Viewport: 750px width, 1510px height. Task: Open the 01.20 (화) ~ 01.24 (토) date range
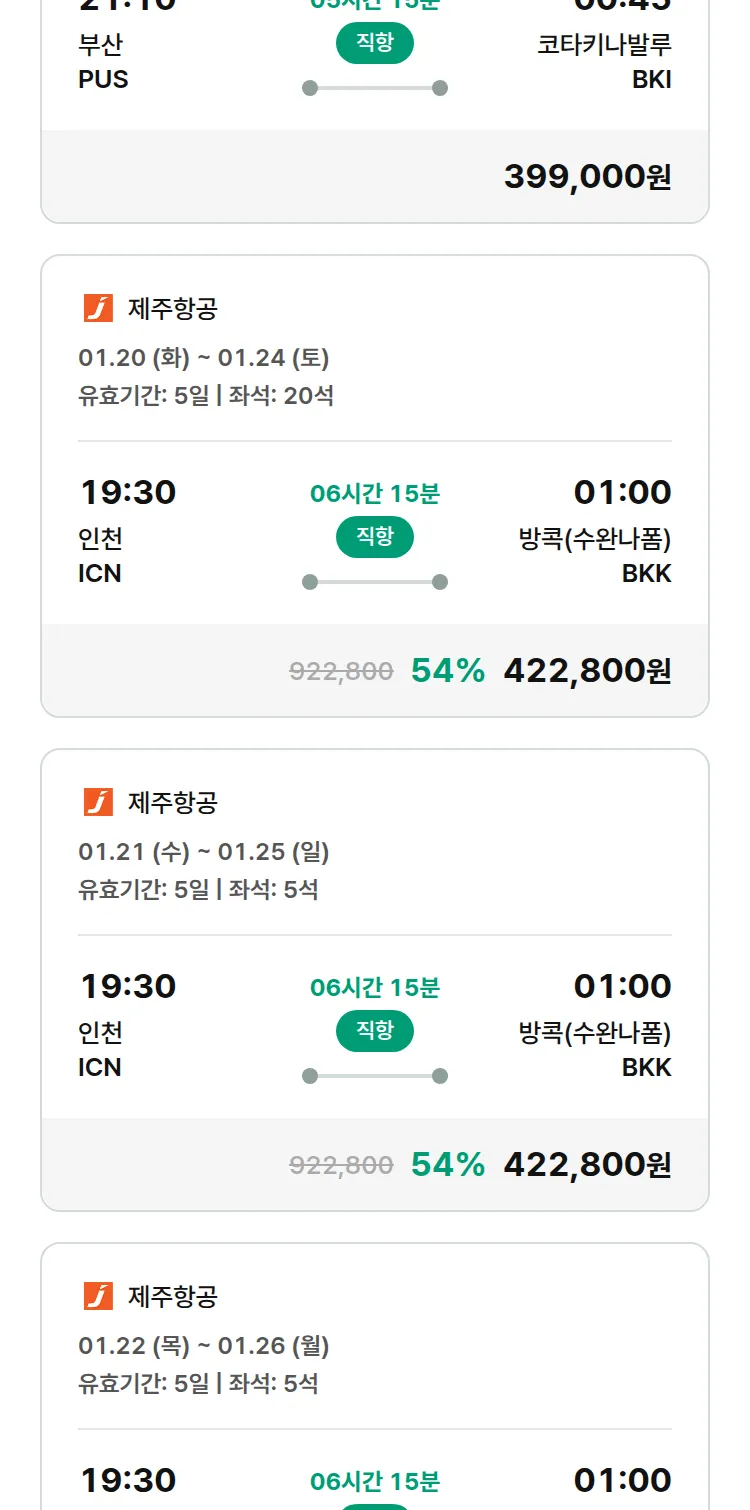click(x=204, y=357)
